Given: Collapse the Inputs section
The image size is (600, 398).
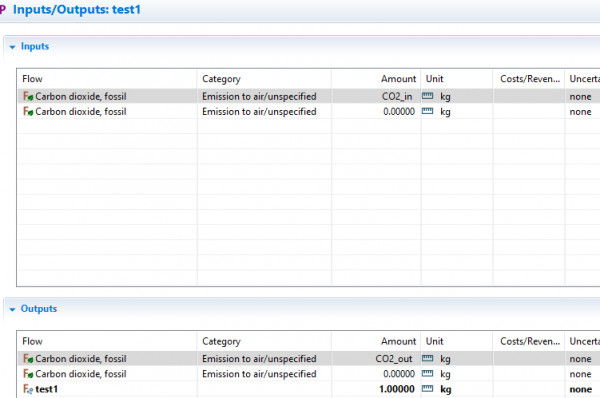Looking at the screenshot, I should [12, 47].
